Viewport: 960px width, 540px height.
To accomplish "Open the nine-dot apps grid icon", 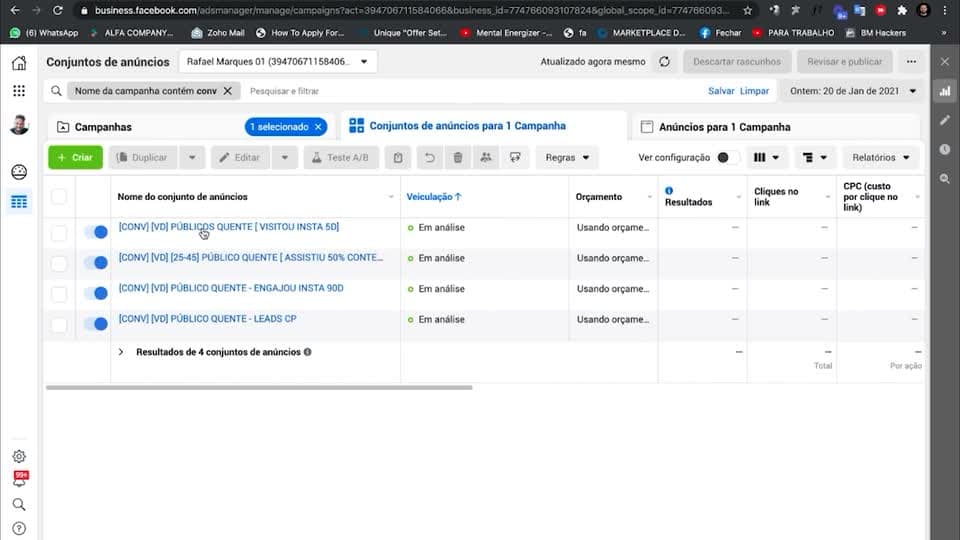I will point(19,91).
